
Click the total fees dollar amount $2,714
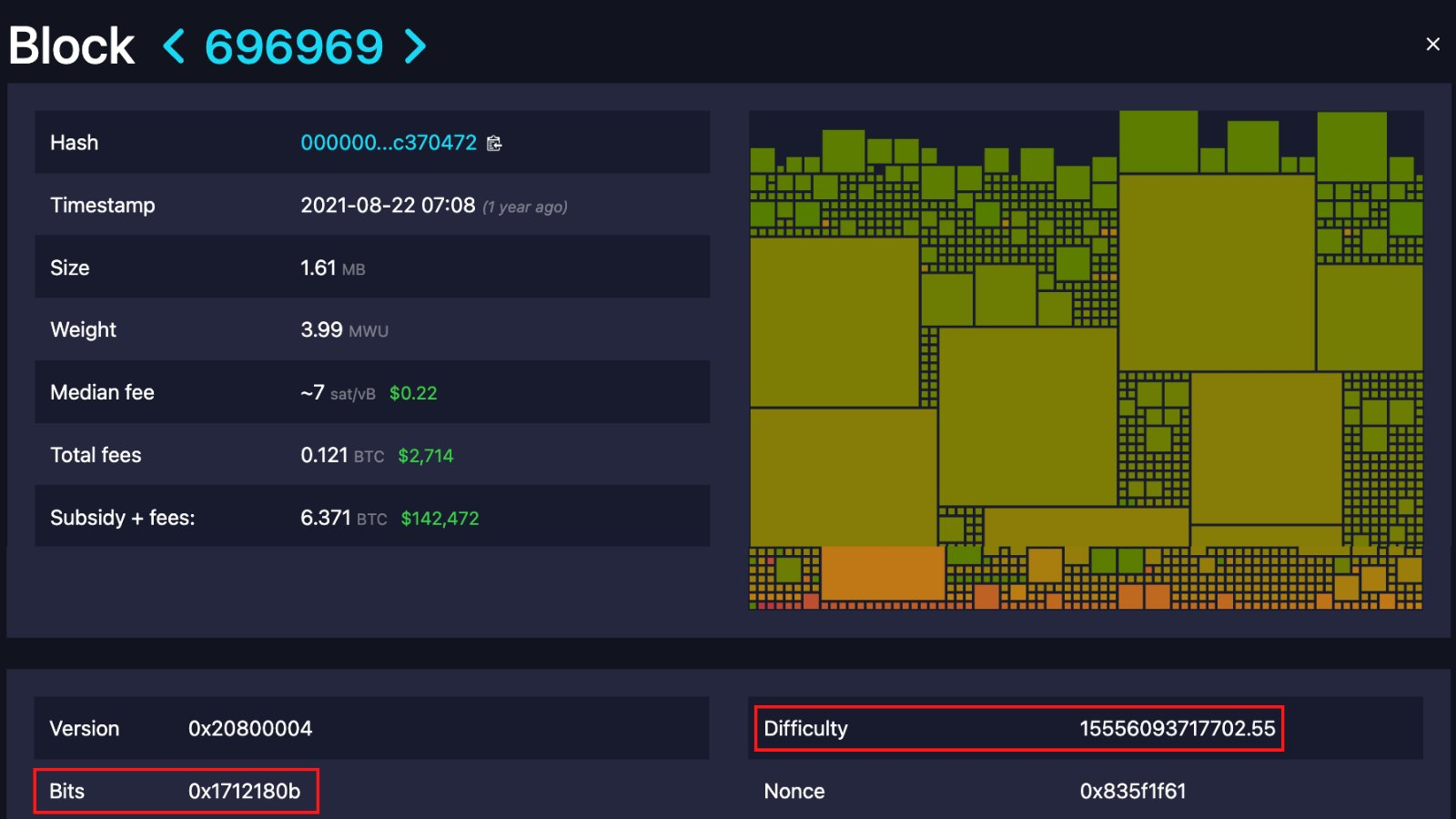coord(425,456)
